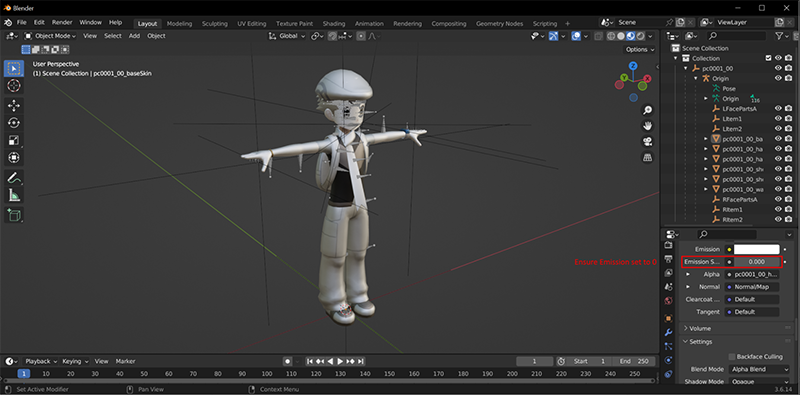
Task: Expand Normal input triangle
Action: 688,287
